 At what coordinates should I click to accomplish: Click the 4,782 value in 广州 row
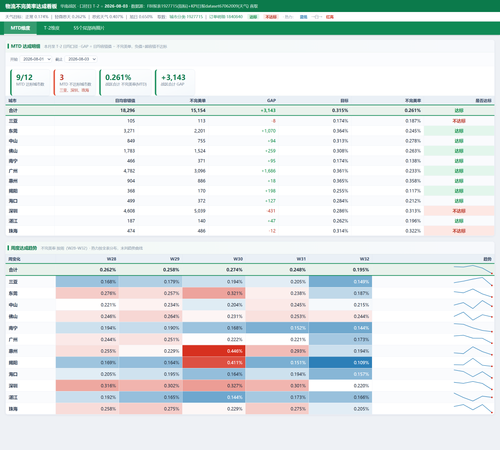coord(129,171)
